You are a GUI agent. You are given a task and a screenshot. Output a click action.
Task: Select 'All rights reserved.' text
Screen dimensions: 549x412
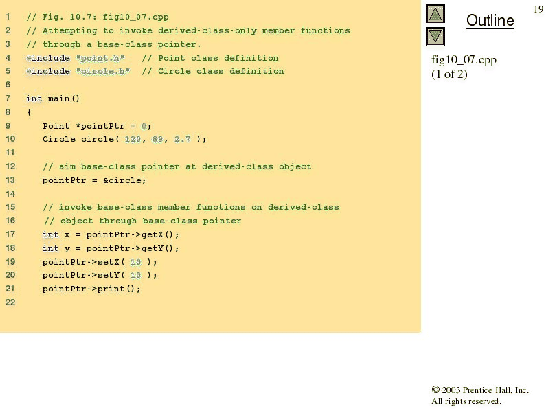click(x=466, y=401)
